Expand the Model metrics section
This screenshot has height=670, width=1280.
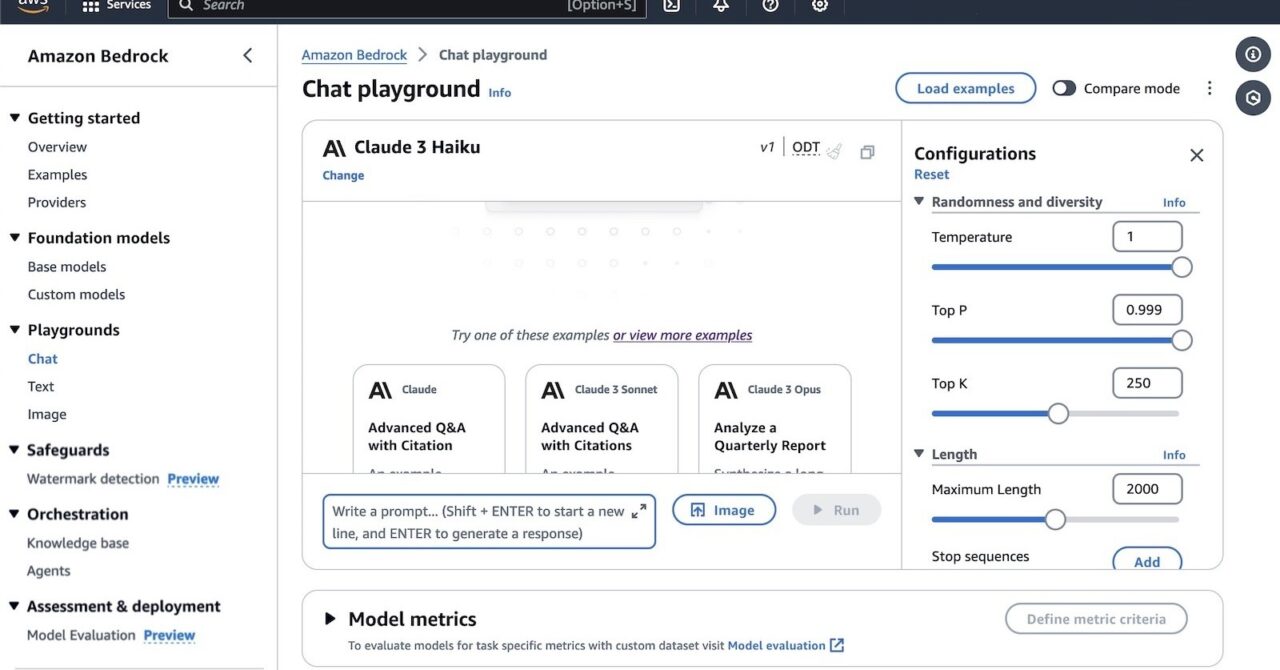(x=330, y=619)
